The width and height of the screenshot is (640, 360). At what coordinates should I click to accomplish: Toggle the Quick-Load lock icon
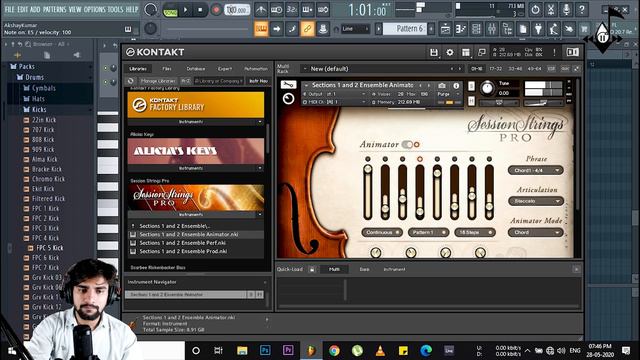click(x=312, y=269)
